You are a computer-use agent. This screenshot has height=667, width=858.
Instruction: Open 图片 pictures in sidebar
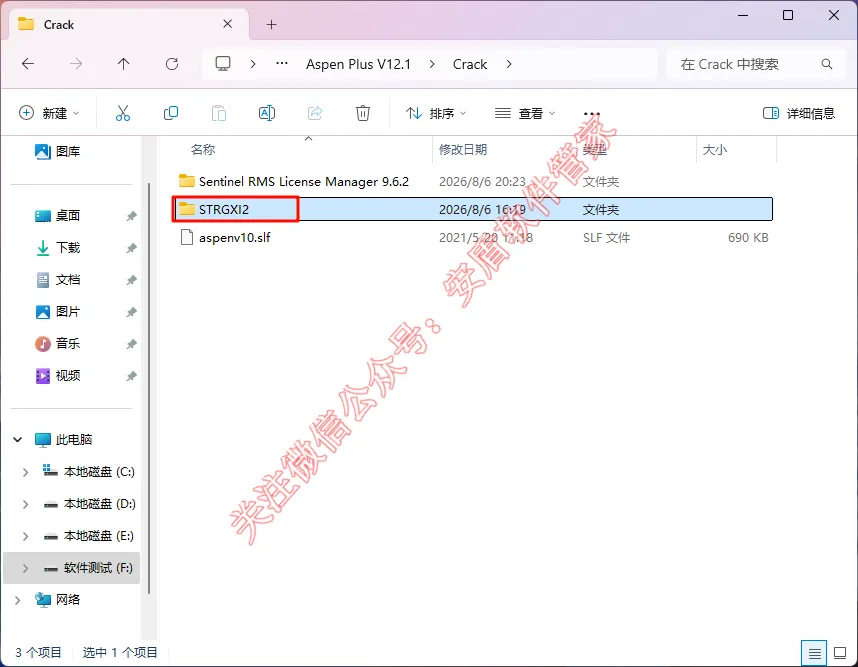tap(57, 312)
